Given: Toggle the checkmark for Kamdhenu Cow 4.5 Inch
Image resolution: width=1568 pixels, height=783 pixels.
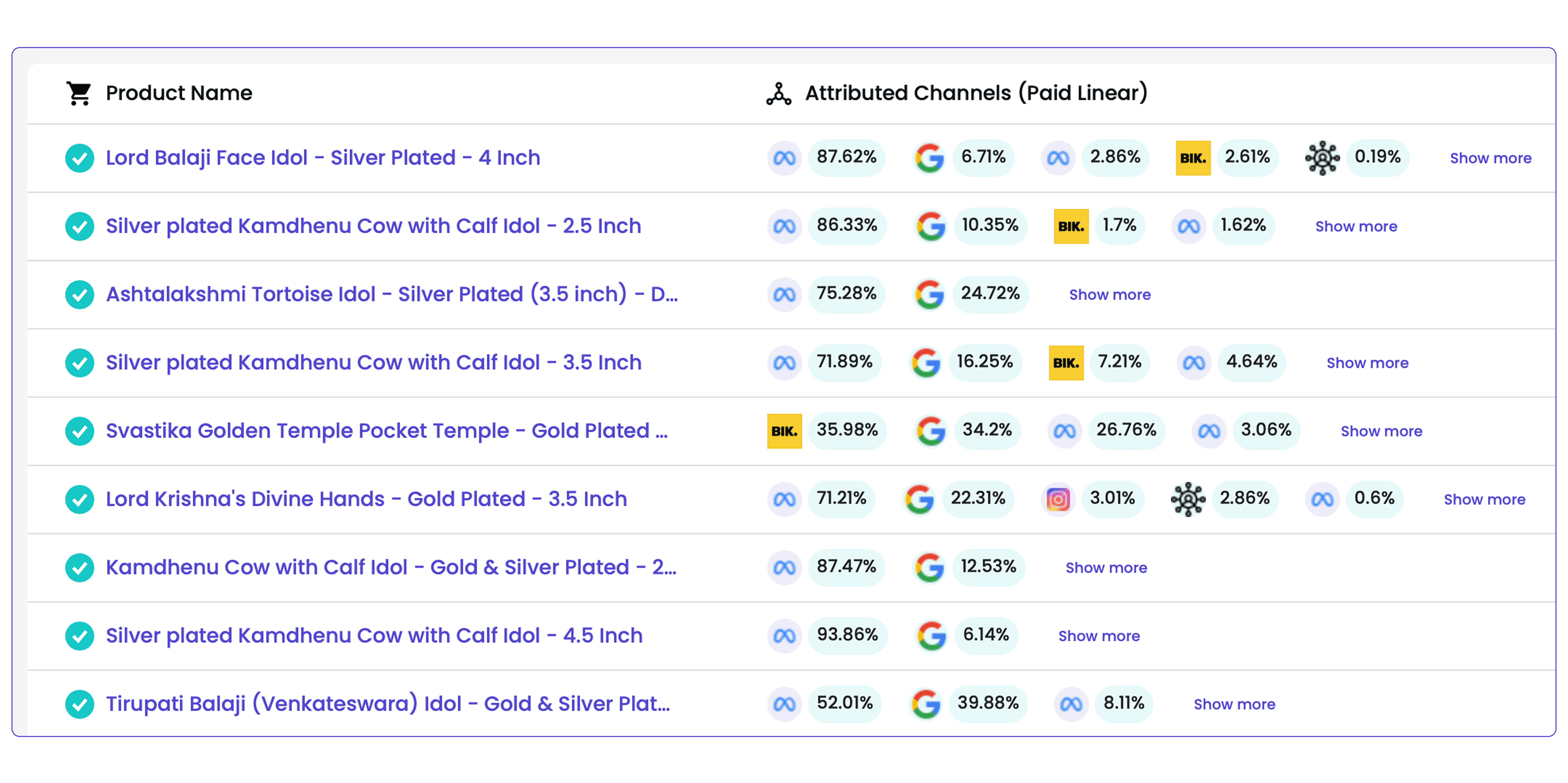Looking at the screenshot, I should point(79,636).
